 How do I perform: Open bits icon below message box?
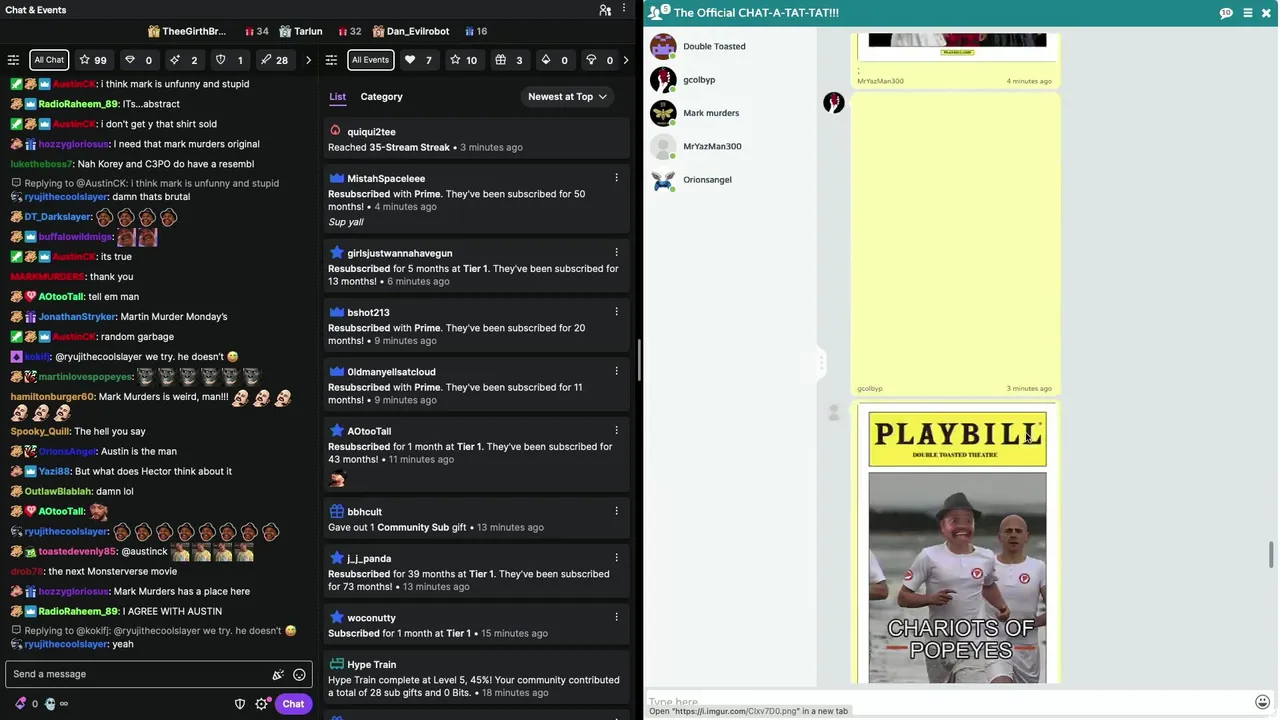pyautogui.click(x=20, y=704)
